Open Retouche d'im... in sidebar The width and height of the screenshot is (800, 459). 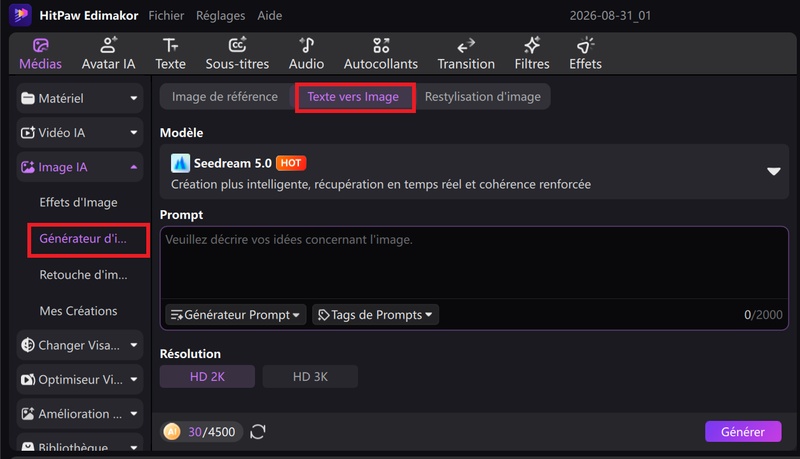[83, 275]
